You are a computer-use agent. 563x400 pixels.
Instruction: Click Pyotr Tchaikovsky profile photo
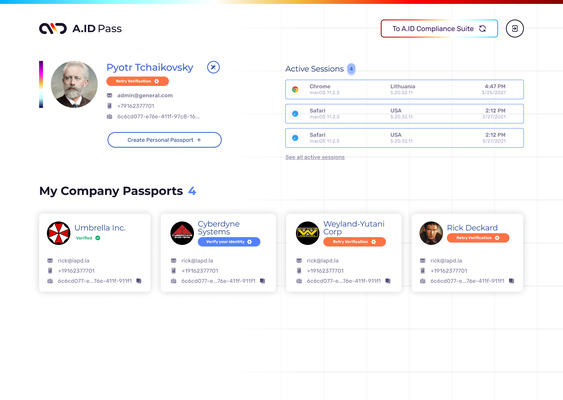click(x=74, y=84)
